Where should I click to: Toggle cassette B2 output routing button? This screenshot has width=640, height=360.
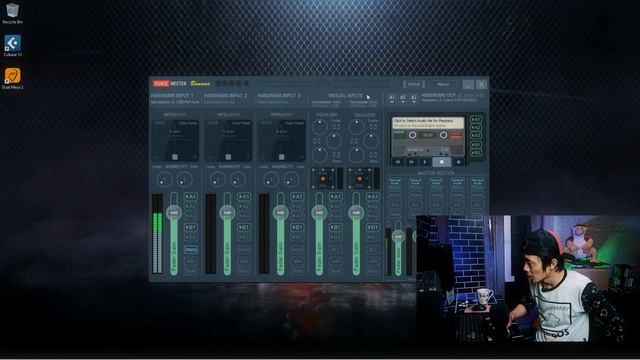tap(476, 153)
